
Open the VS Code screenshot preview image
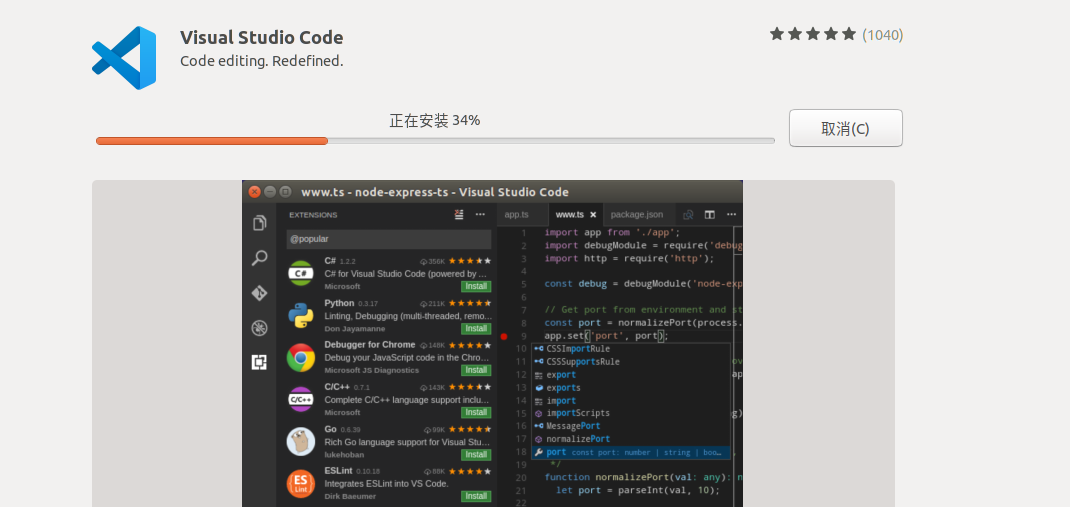pos(492,344)
